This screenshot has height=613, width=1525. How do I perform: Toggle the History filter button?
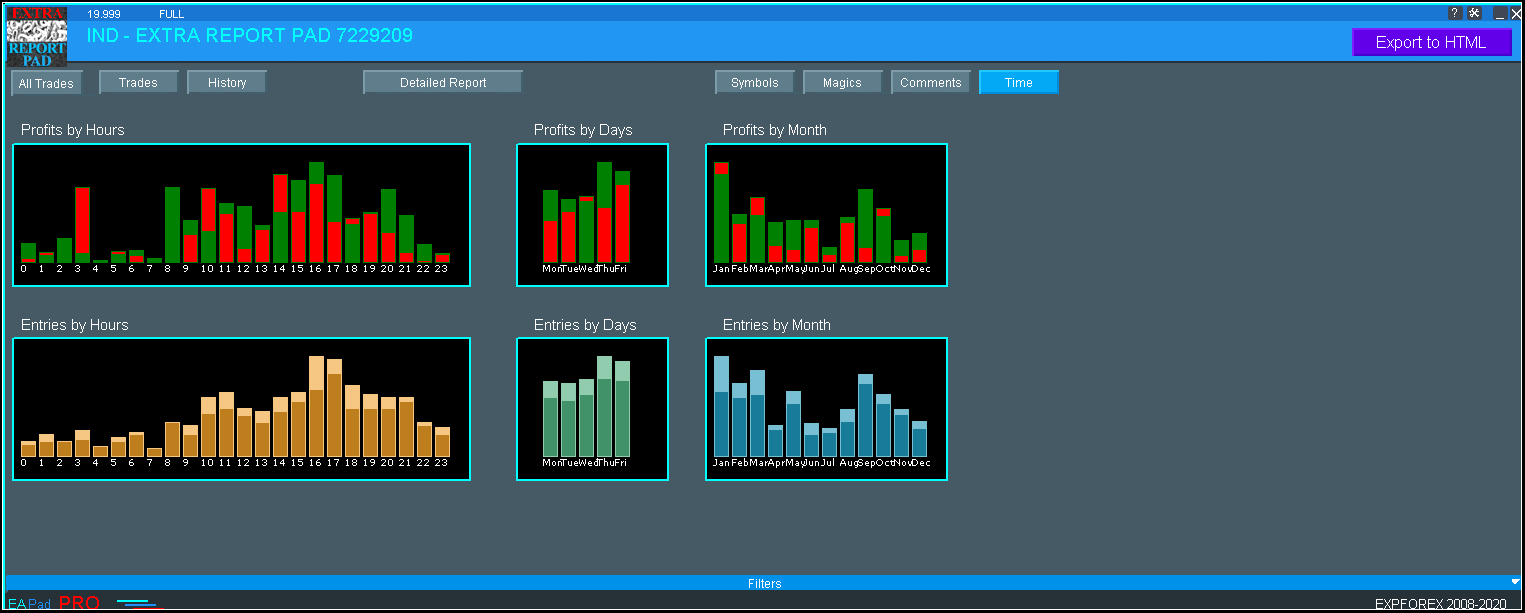tap(227, 83)
